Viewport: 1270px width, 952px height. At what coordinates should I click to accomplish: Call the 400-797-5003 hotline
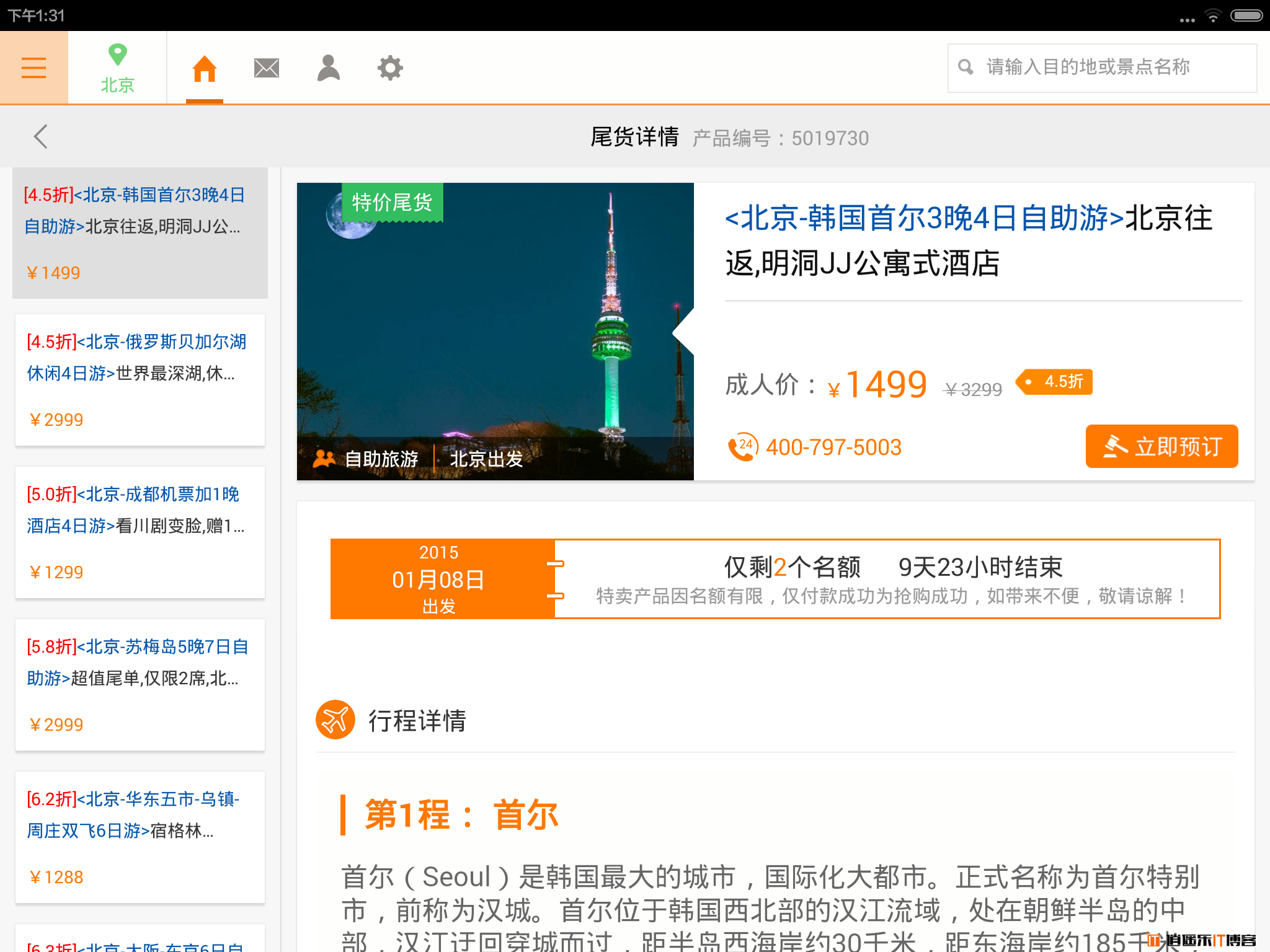coord(833,447)
